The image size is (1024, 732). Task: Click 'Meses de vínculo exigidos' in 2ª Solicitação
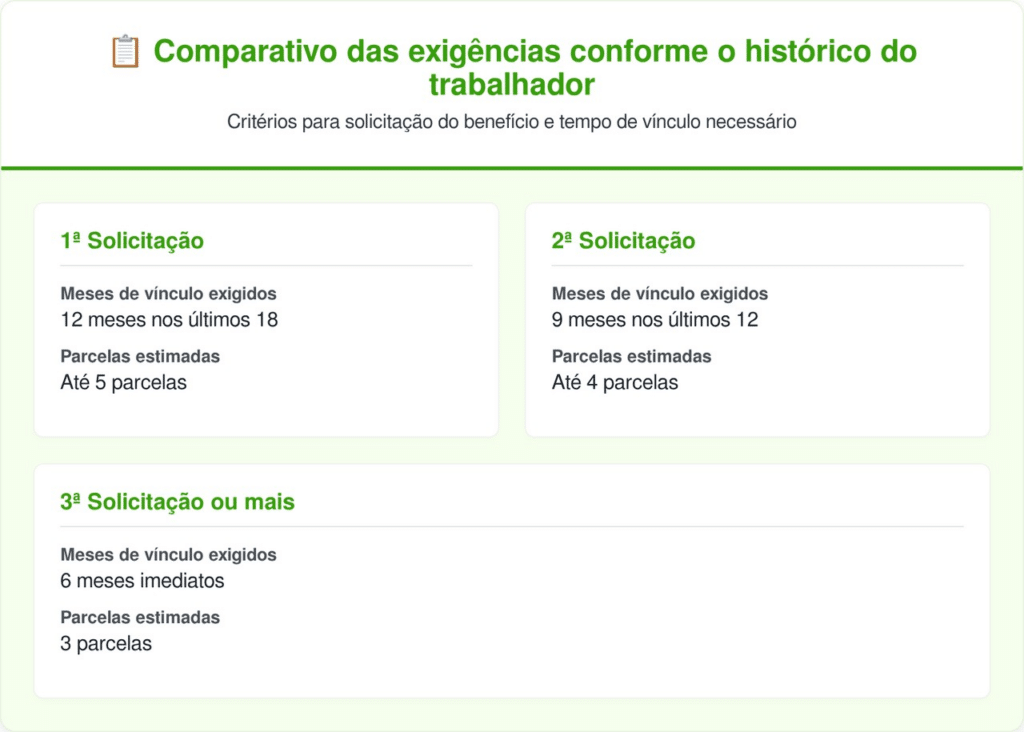point(660,294)
